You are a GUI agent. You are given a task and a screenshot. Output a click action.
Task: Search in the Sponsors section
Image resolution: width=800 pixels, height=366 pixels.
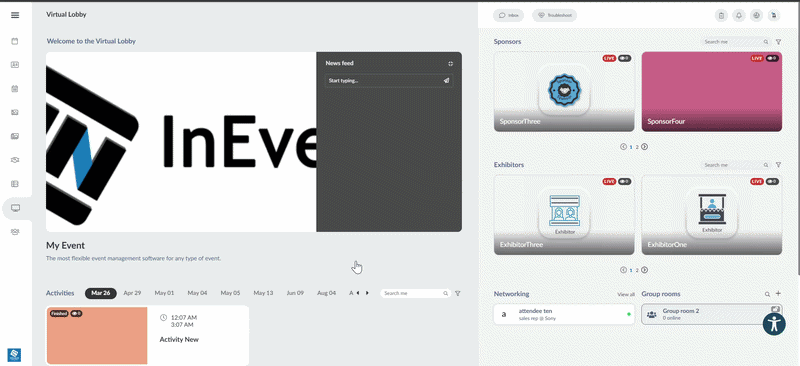tap(735, 42)
